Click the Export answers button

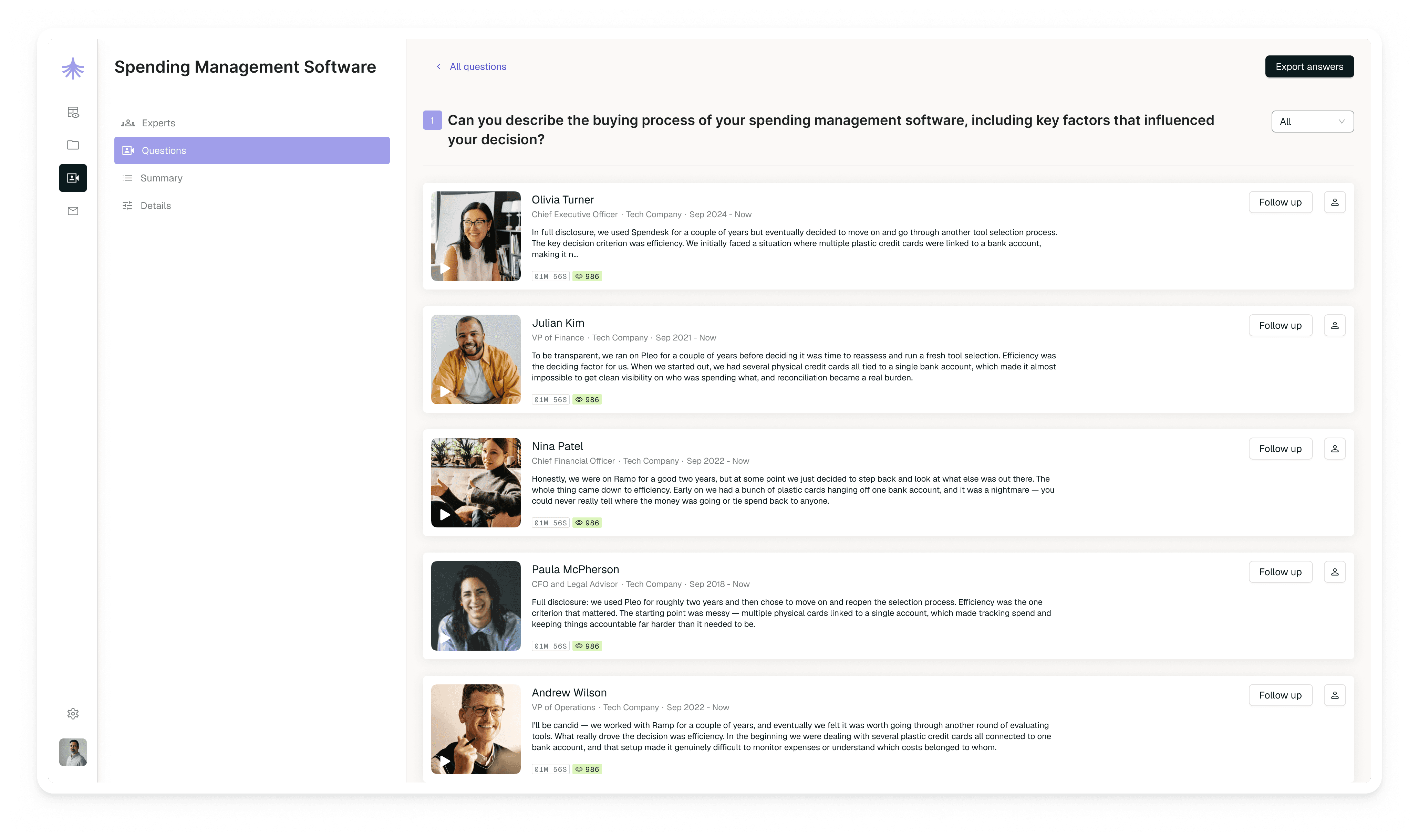(1309, 67)
